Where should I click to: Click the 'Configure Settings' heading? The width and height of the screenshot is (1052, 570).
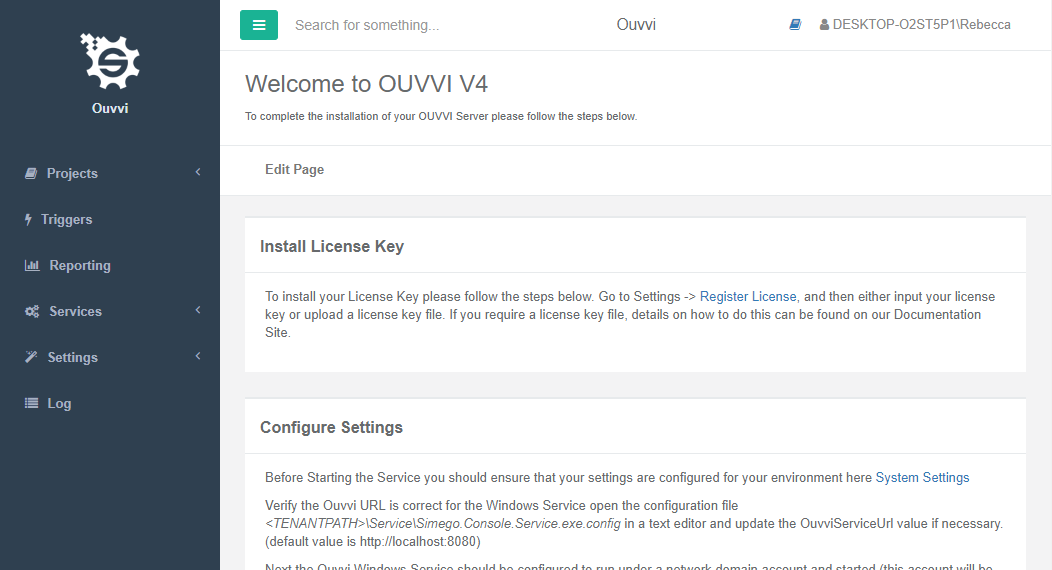(331, 428)
